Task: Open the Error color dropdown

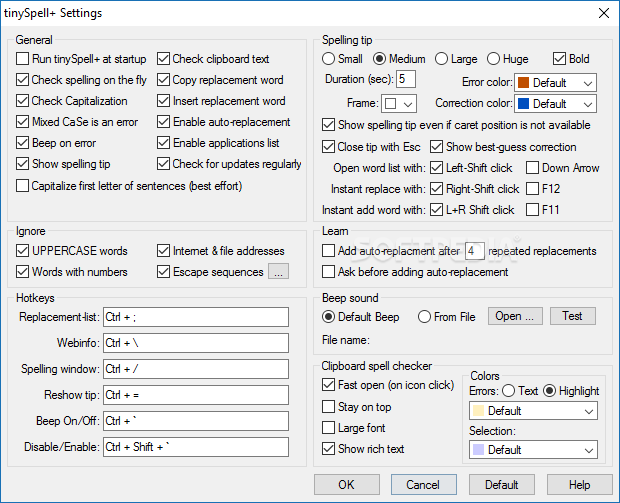Action: tap(555, 83)
